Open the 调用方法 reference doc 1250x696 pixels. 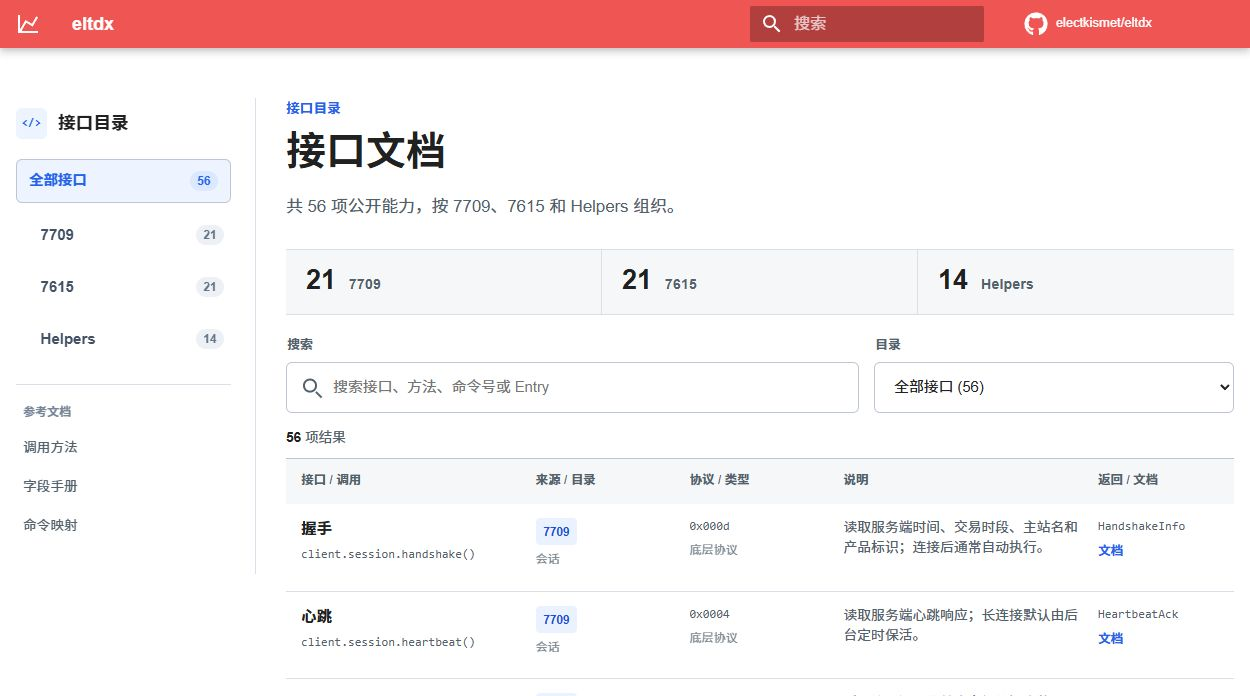coord(50,447)
